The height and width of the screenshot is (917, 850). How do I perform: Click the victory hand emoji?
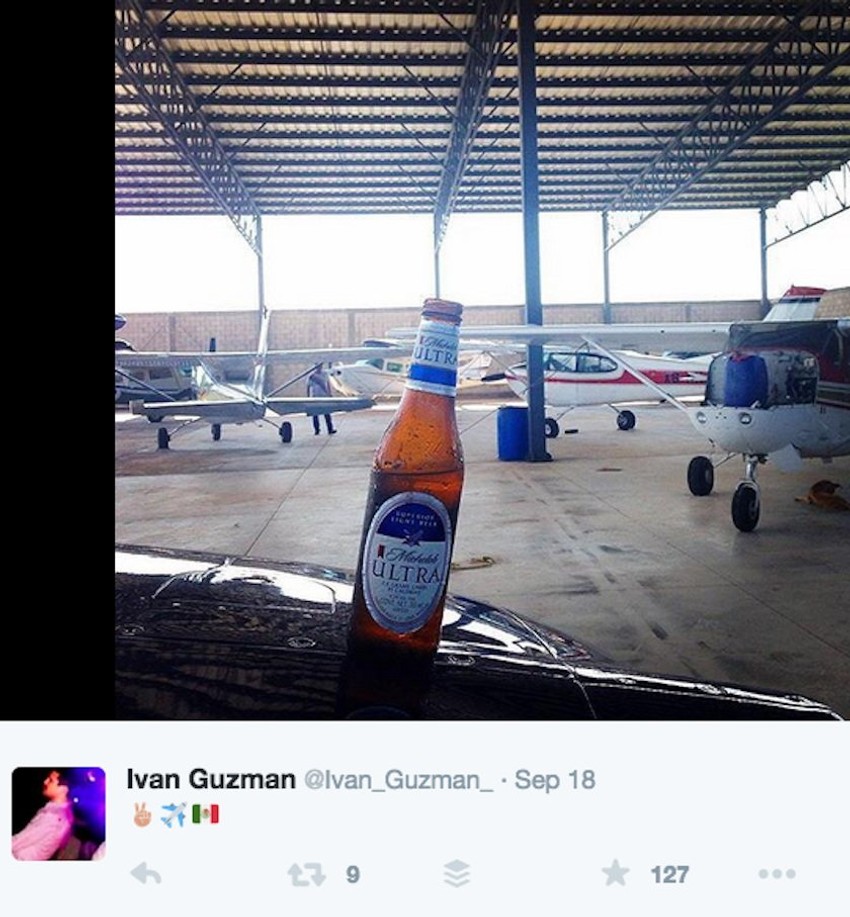142,814
